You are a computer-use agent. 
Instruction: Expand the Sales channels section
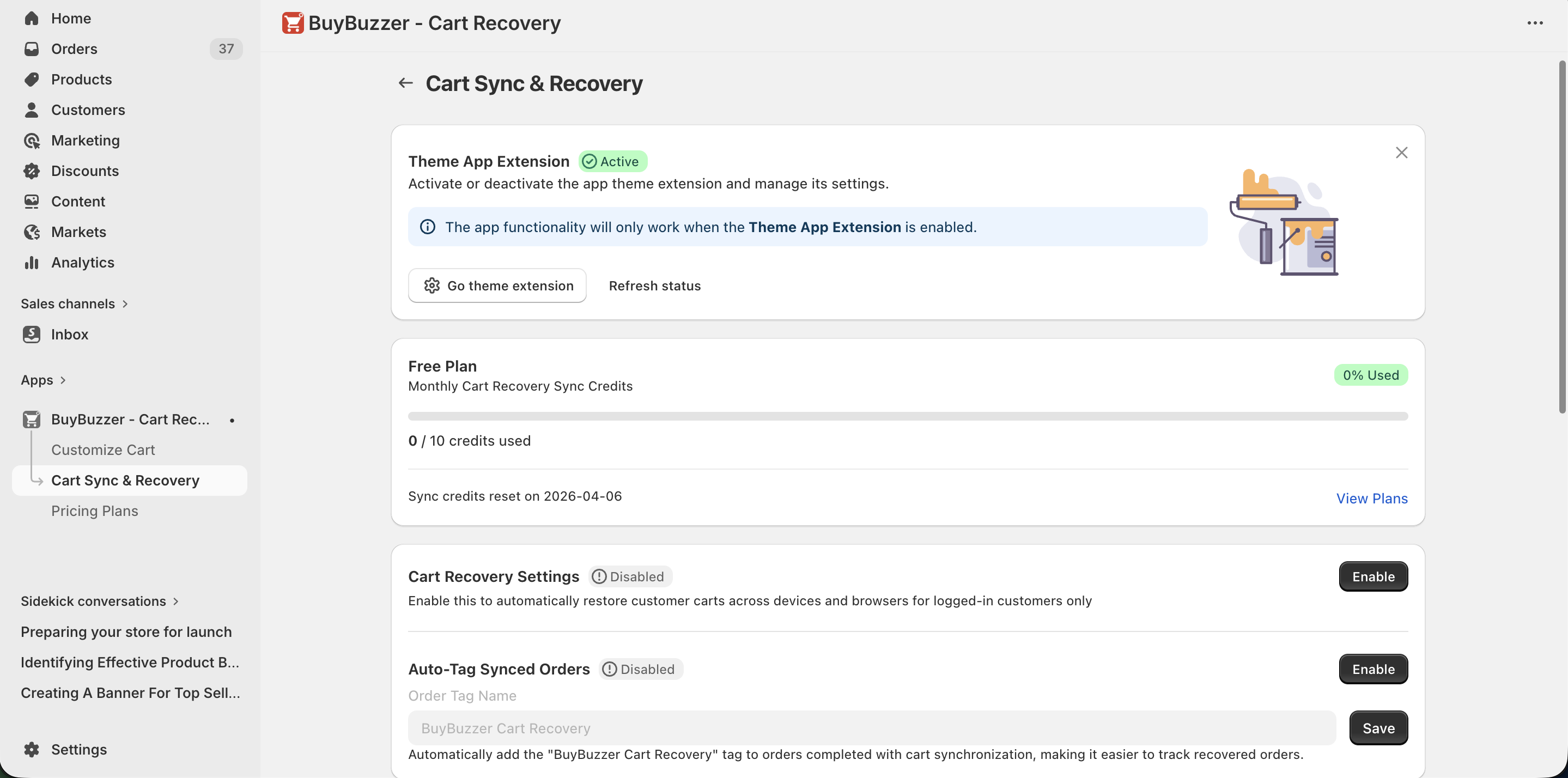[x=74, y=303]
